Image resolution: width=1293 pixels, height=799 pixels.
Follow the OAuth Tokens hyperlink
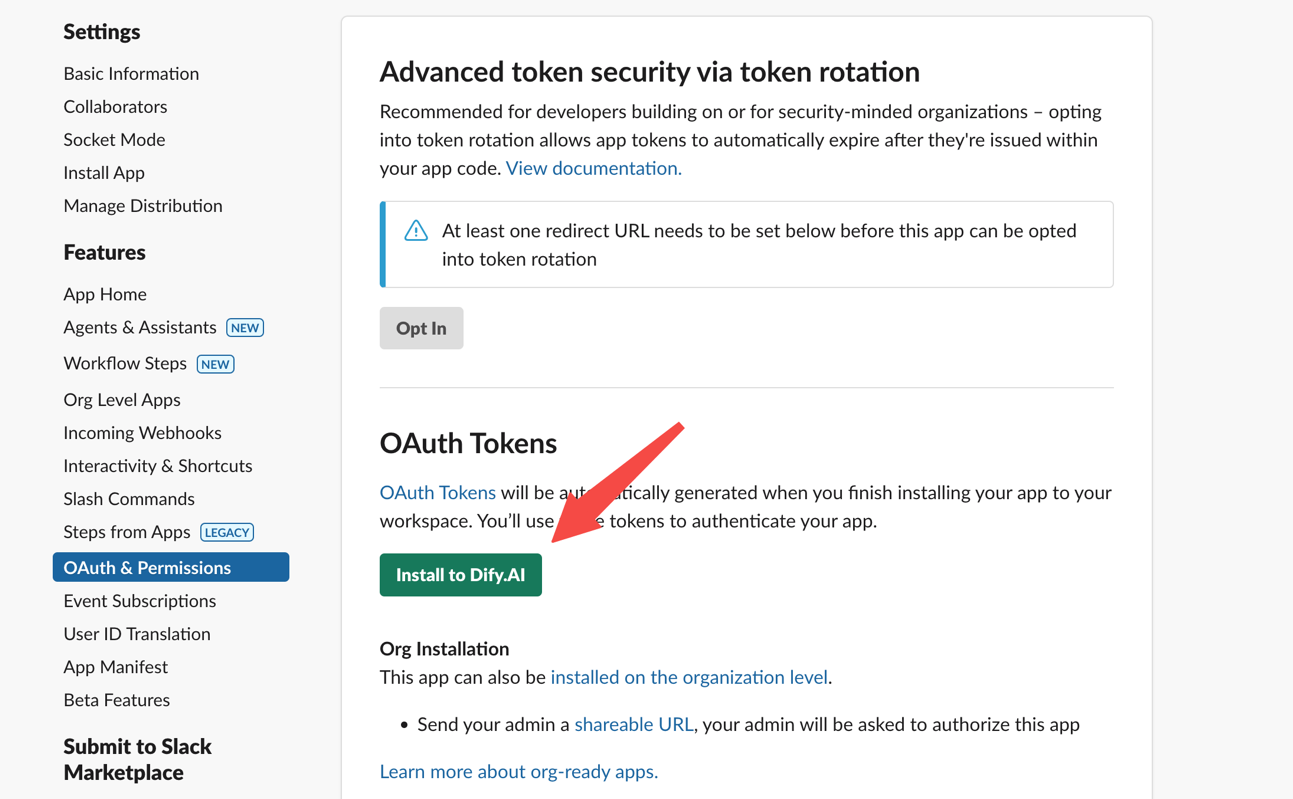click(x=437, y=492)
